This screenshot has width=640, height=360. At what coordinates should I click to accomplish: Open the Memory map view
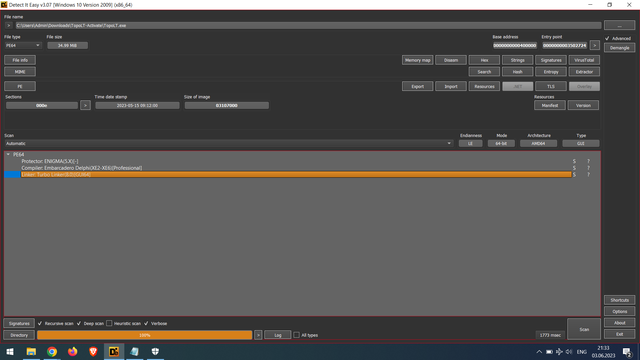[x=418, y=60]
